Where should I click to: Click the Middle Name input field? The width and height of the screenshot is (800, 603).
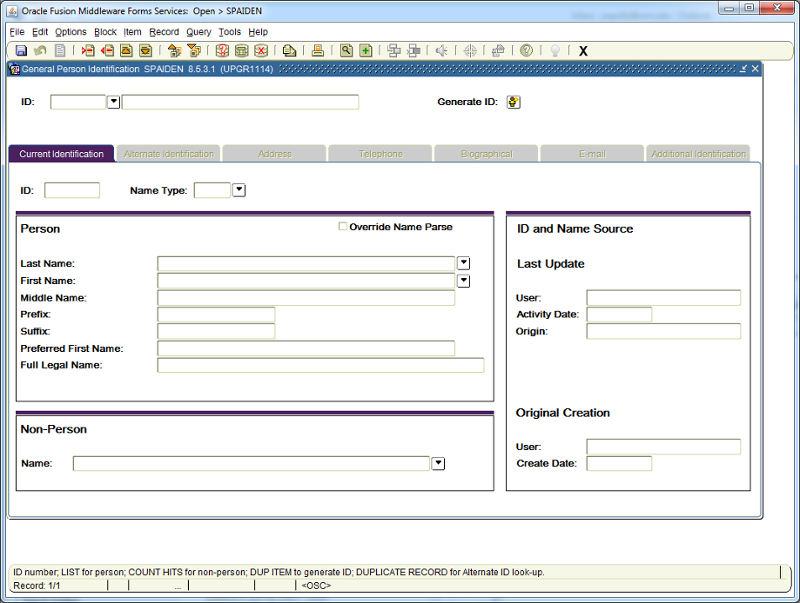pos(306,297)
